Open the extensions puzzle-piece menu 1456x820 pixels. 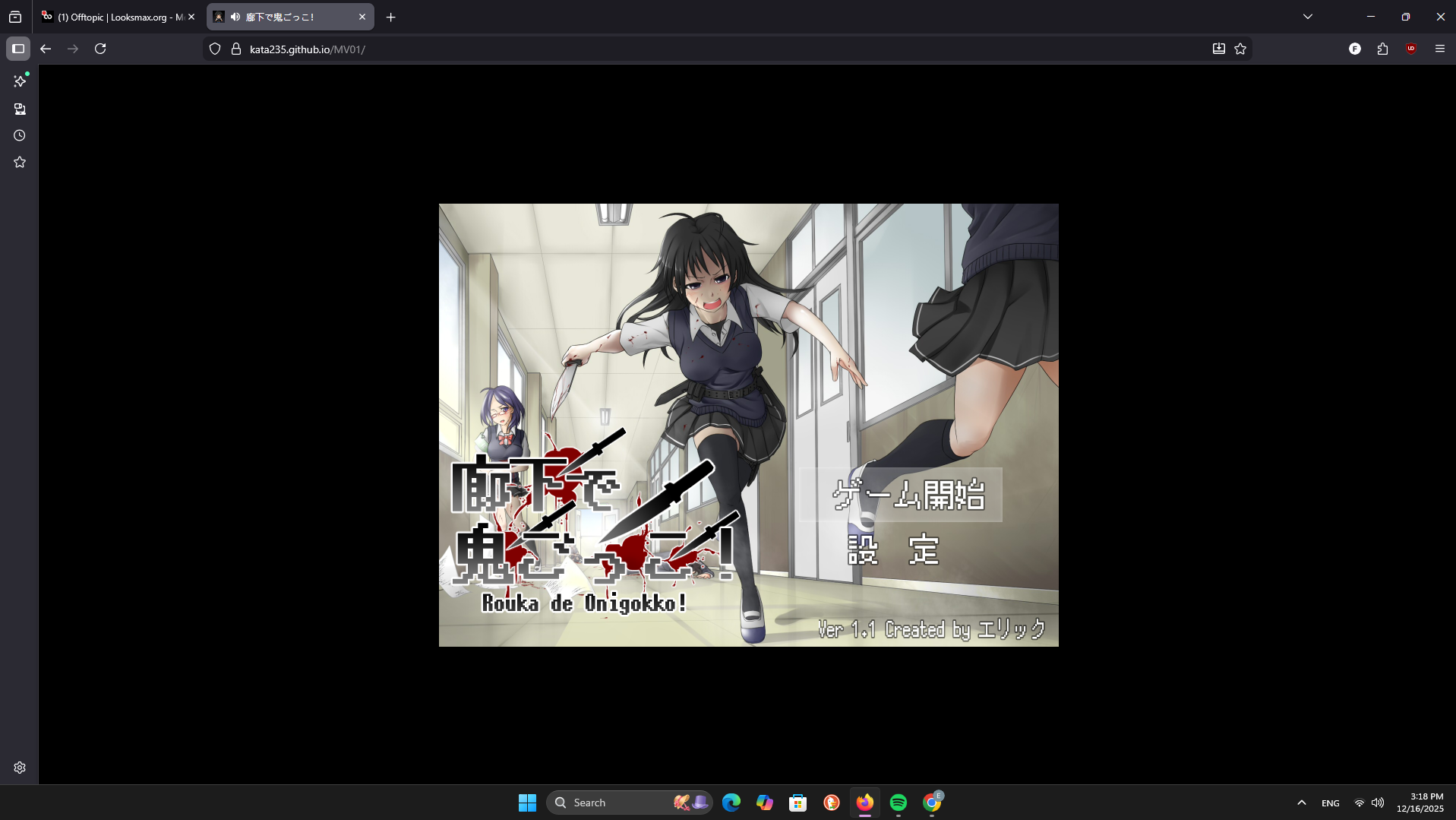[x=1382, y=49]
